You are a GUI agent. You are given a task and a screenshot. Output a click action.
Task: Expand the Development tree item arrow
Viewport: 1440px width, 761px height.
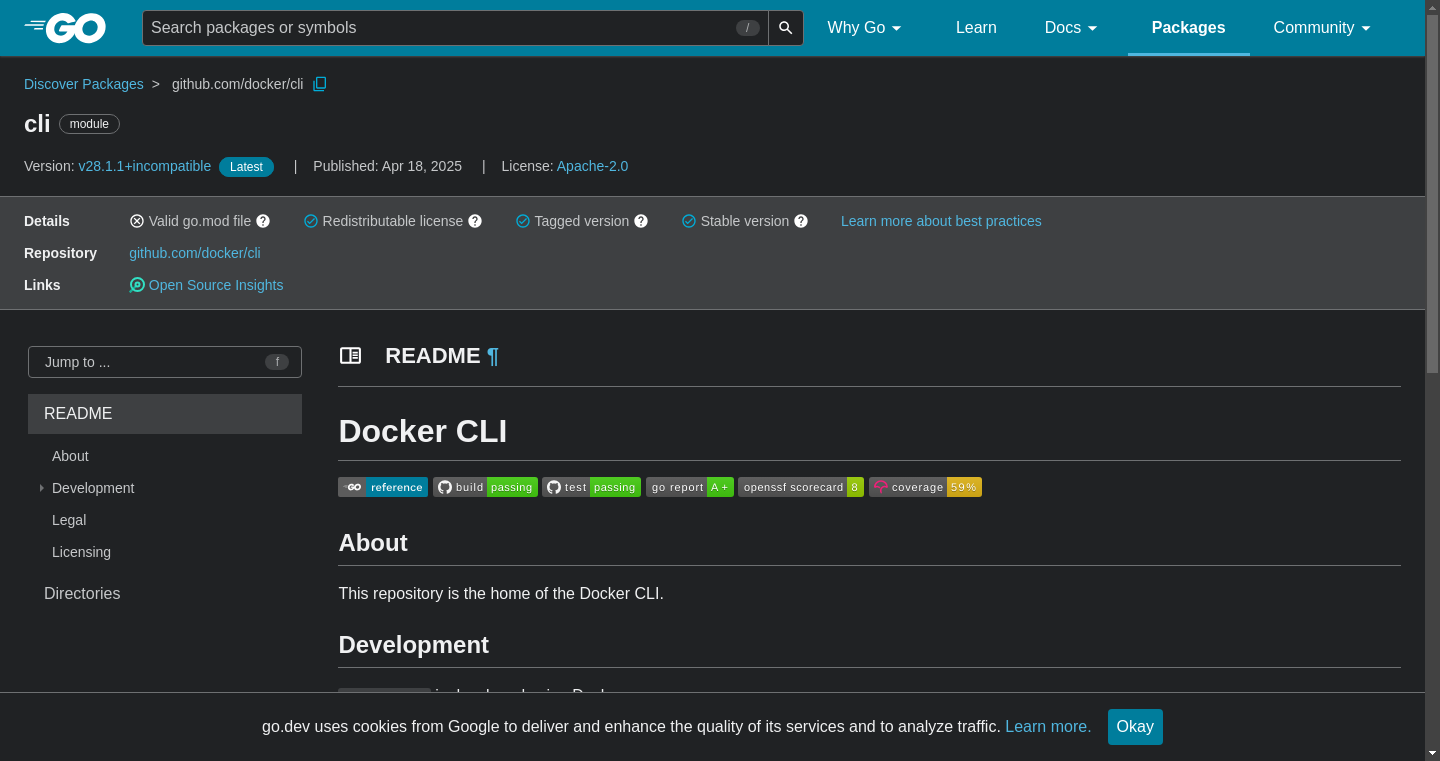pos(41,488)
